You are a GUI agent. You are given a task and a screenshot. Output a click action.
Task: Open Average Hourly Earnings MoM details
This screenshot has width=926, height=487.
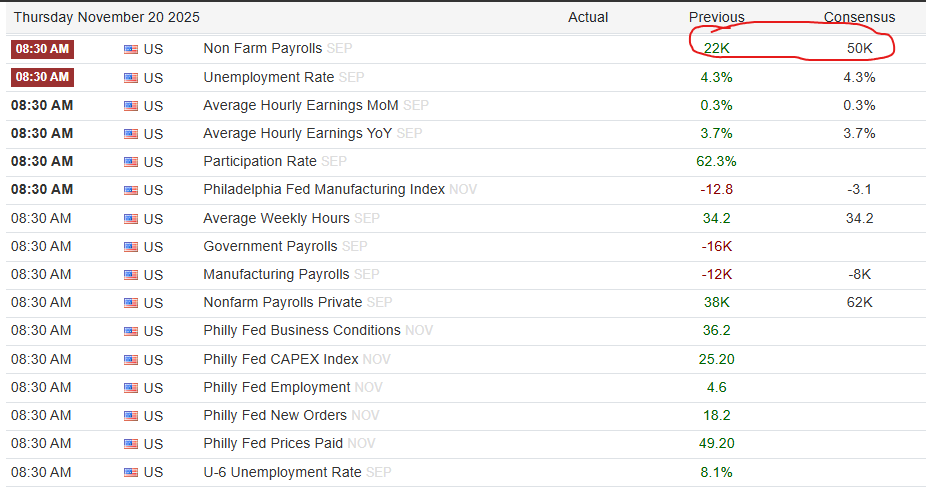click(x=300, y=105)
